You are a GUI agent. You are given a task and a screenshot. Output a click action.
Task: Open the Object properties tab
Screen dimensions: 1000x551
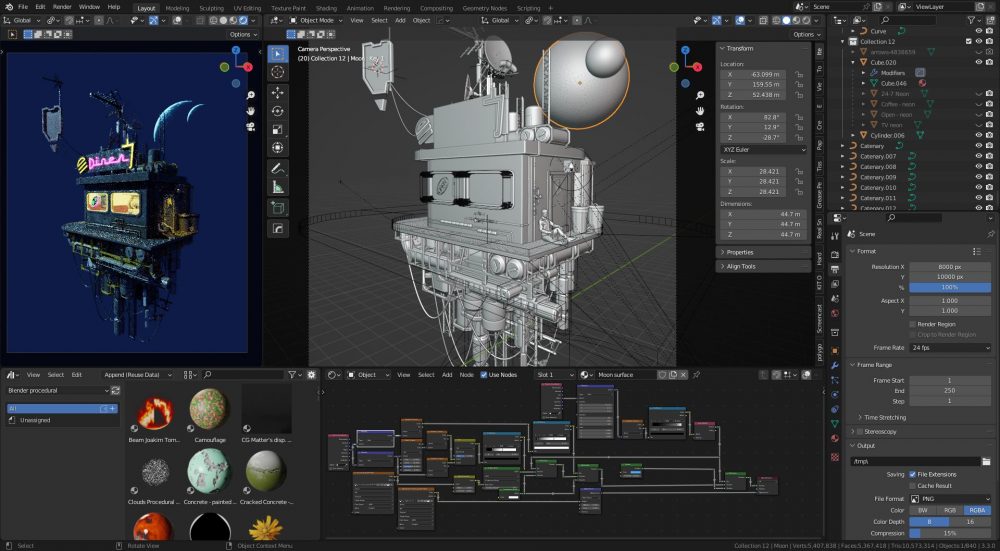835,351
